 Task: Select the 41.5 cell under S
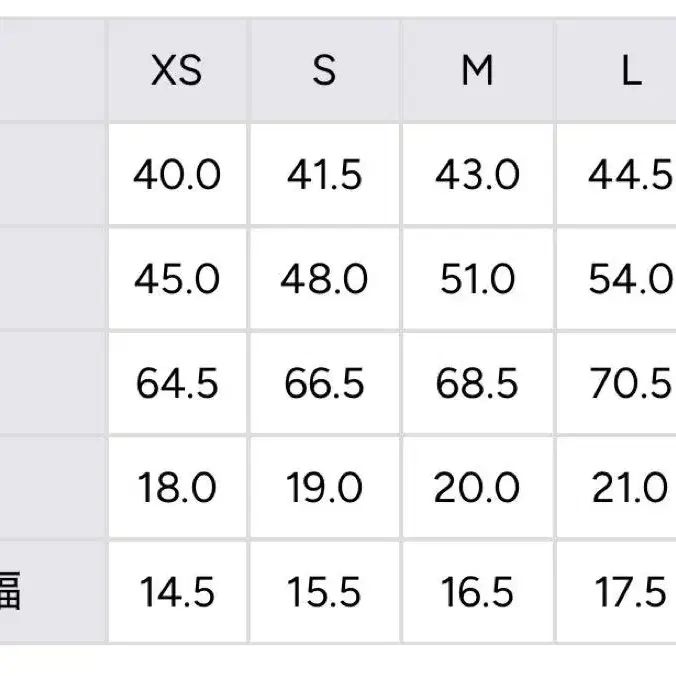coord(324,176)
